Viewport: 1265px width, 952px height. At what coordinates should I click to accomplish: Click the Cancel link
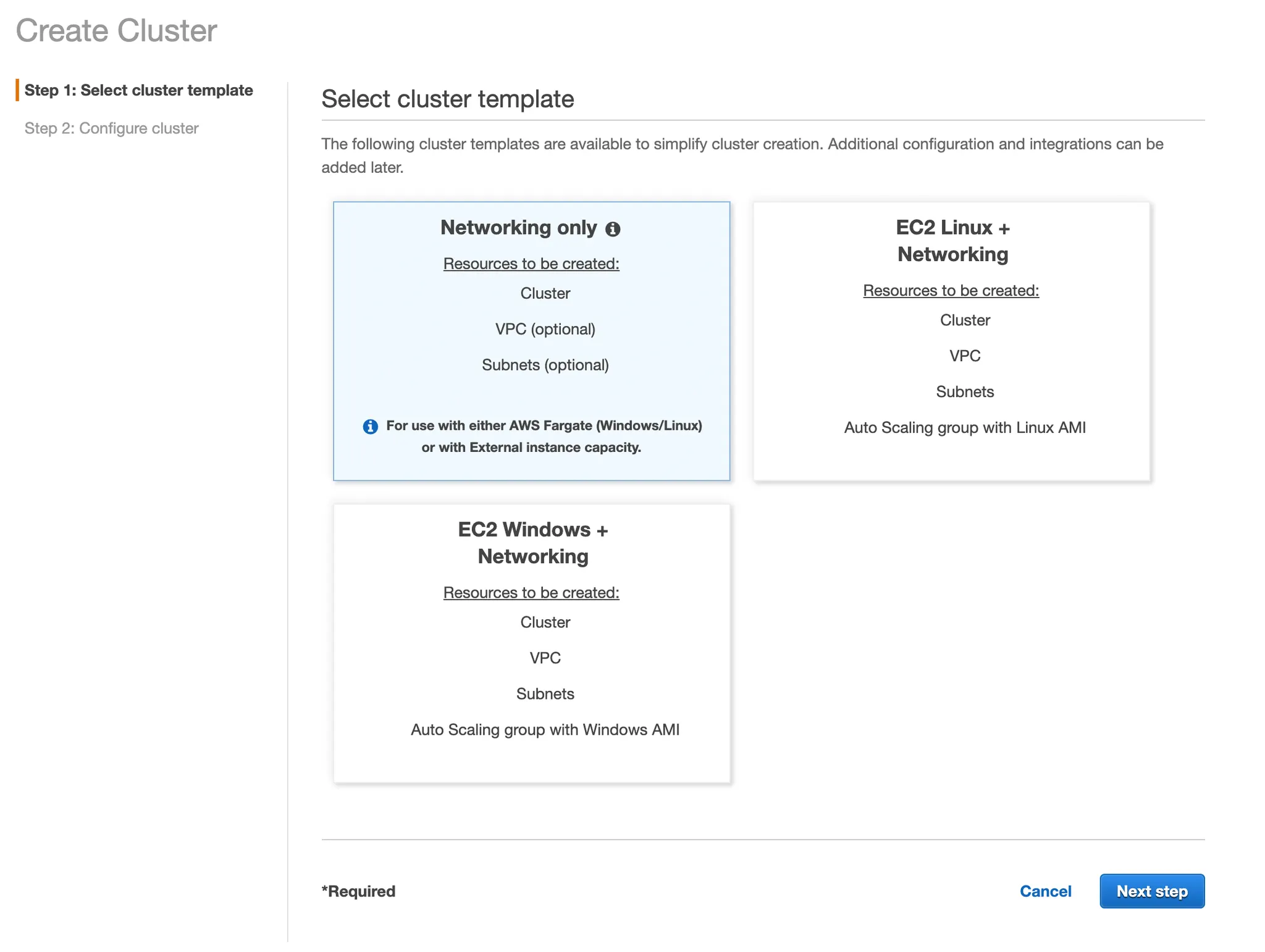point(1045,891)
